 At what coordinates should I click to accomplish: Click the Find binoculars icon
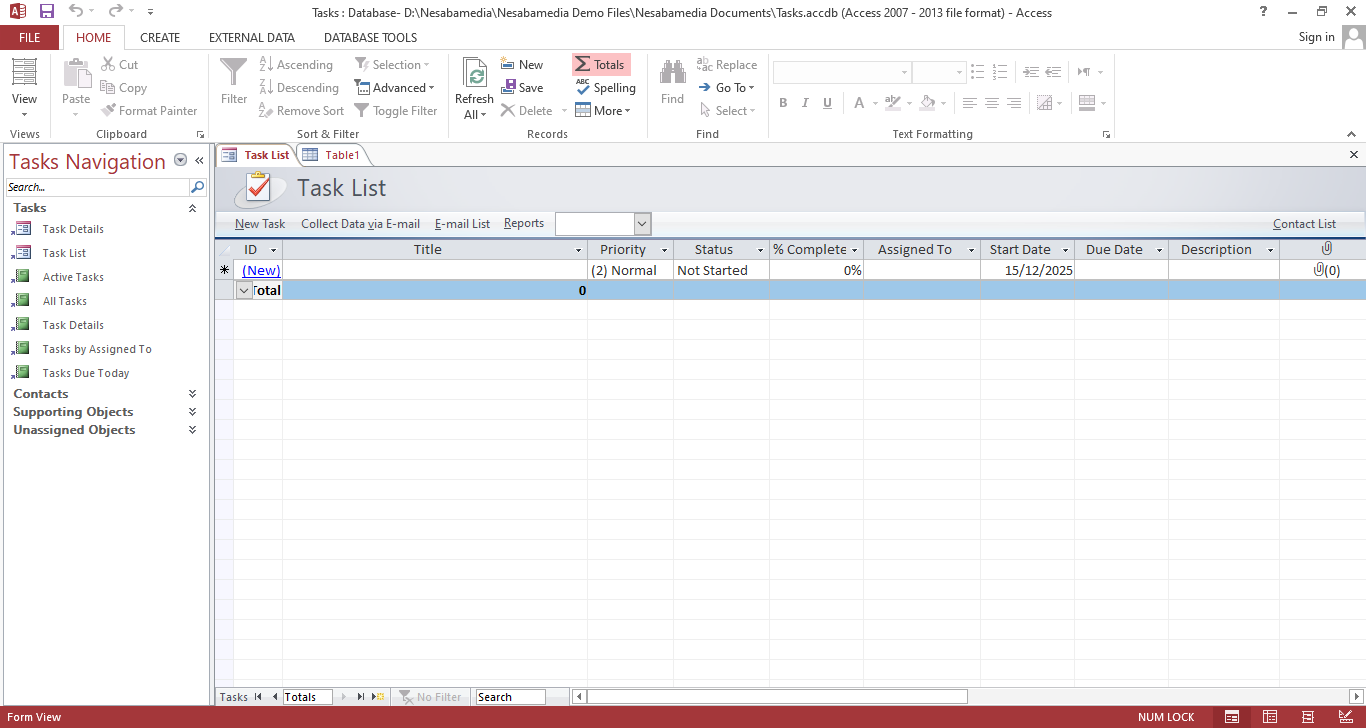[x=672, y=73]
